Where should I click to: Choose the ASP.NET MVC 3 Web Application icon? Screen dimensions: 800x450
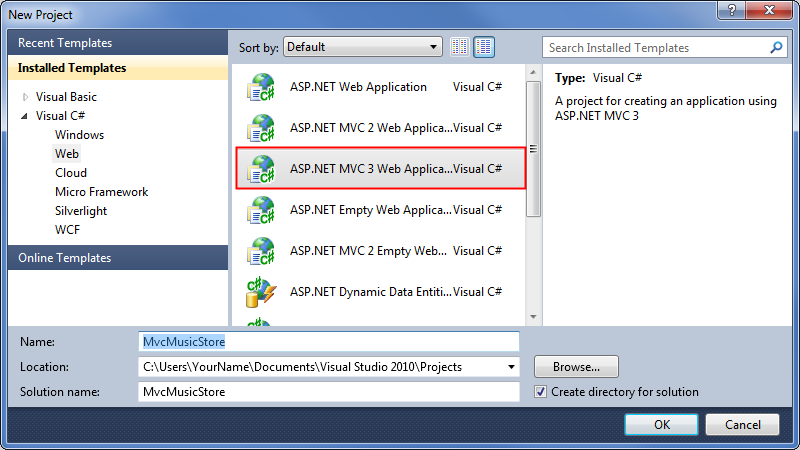coord(261,169)
